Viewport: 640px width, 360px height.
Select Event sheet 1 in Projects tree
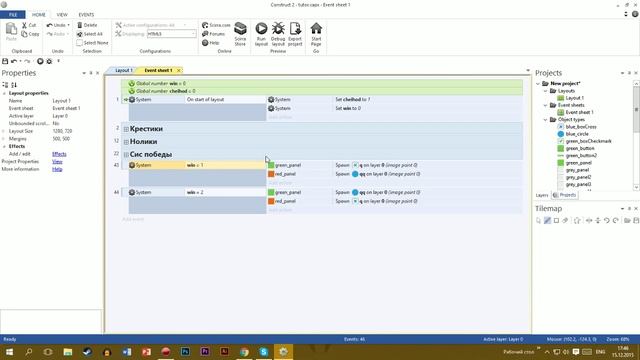pos(579,112)
